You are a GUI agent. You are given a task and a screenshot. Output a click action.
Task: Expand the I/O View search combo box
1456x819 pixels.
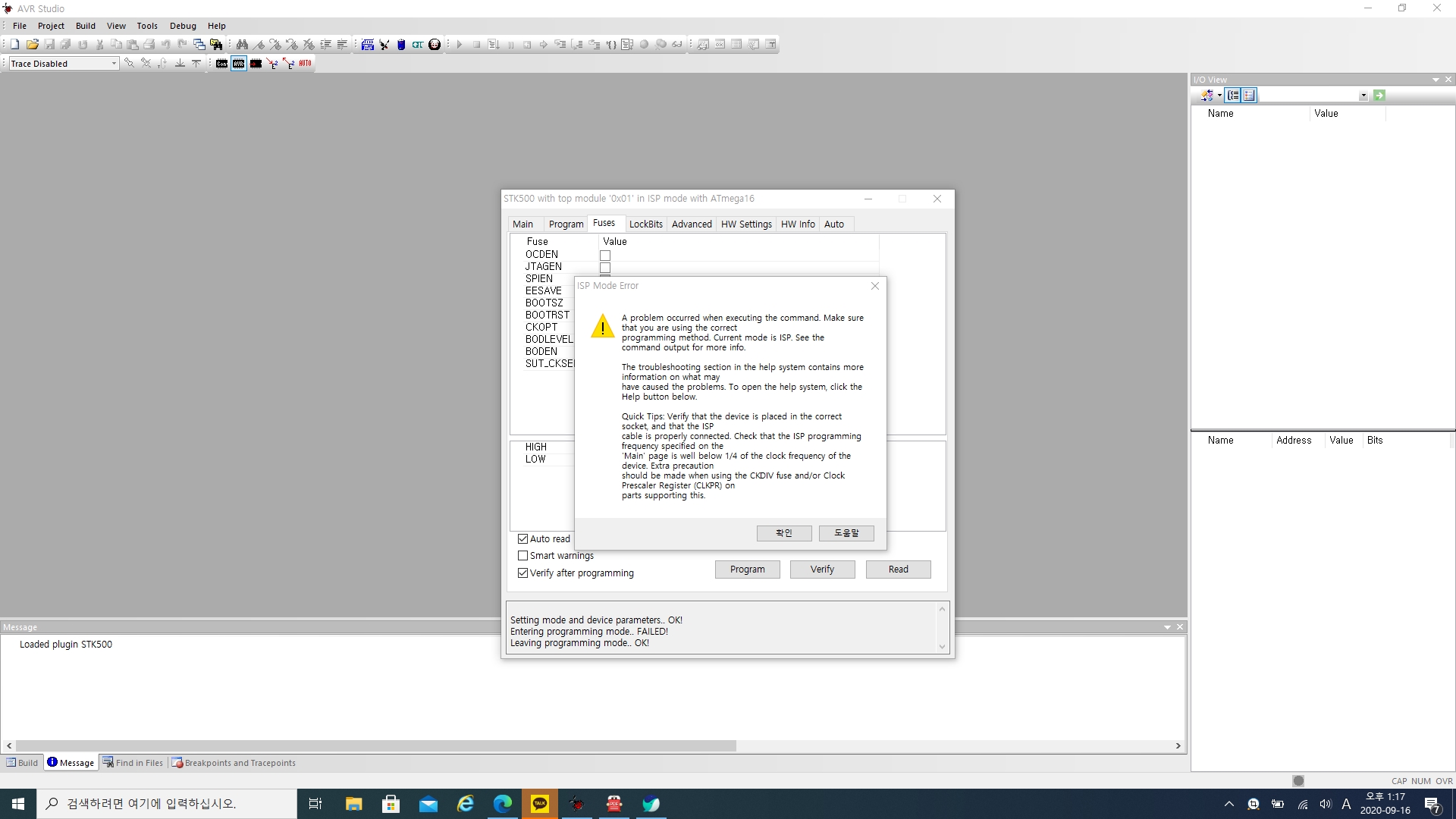(1363, 96)
